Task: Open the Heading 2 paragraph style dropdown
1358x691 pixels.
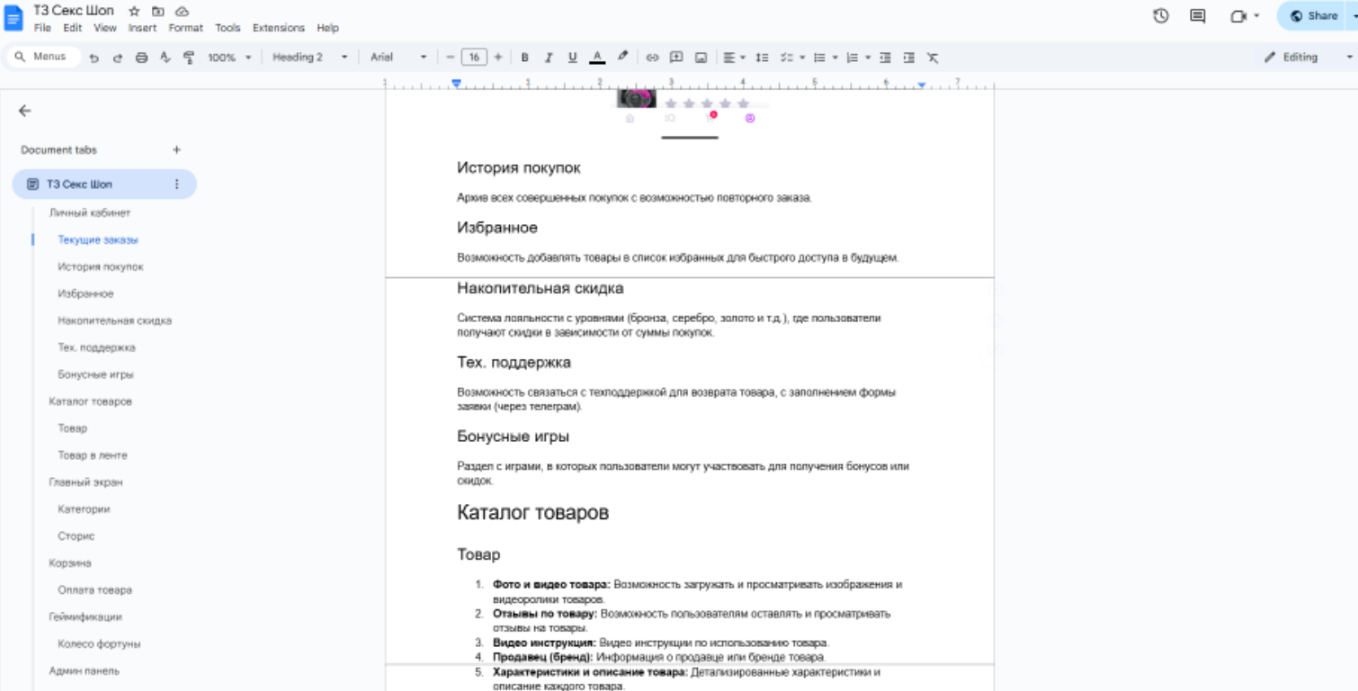Action: pyautogui.click(x=309, y=58)
